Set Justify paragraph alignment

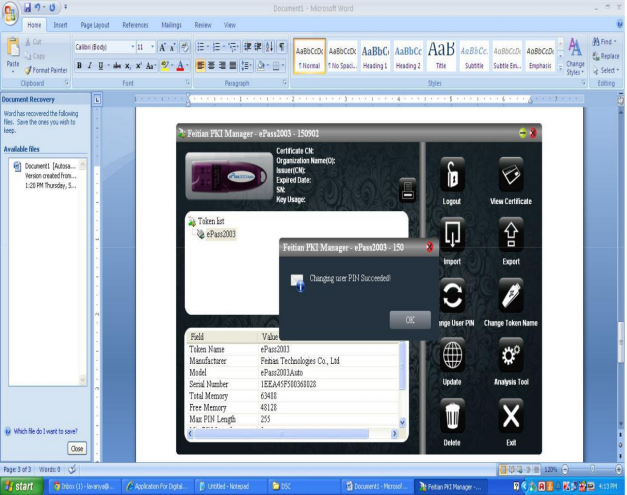point(232,66)
